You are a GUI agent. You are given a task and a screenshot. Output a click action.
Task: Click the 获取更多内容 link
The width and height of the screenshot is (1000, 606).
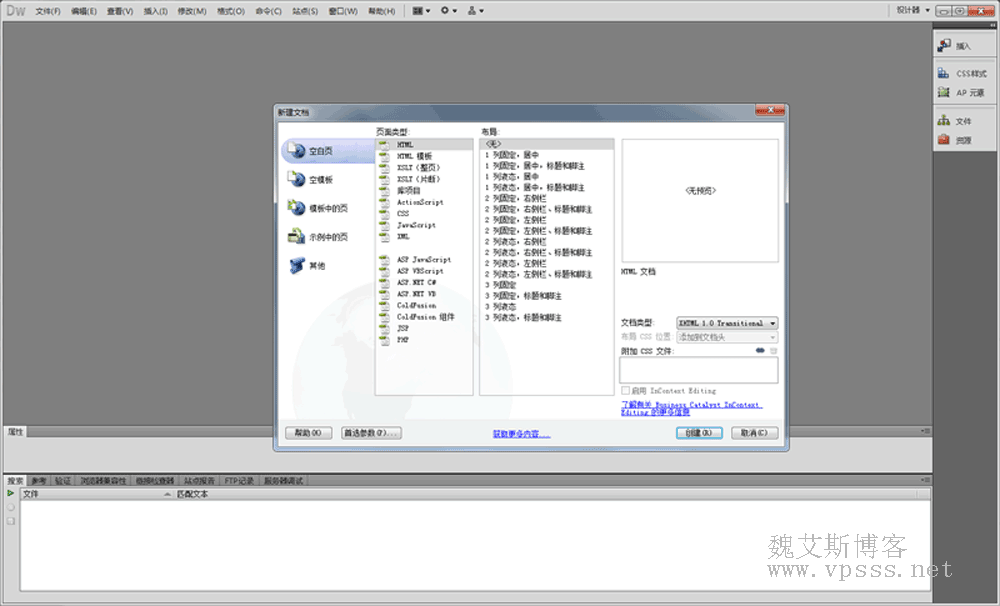coord(521,434)
